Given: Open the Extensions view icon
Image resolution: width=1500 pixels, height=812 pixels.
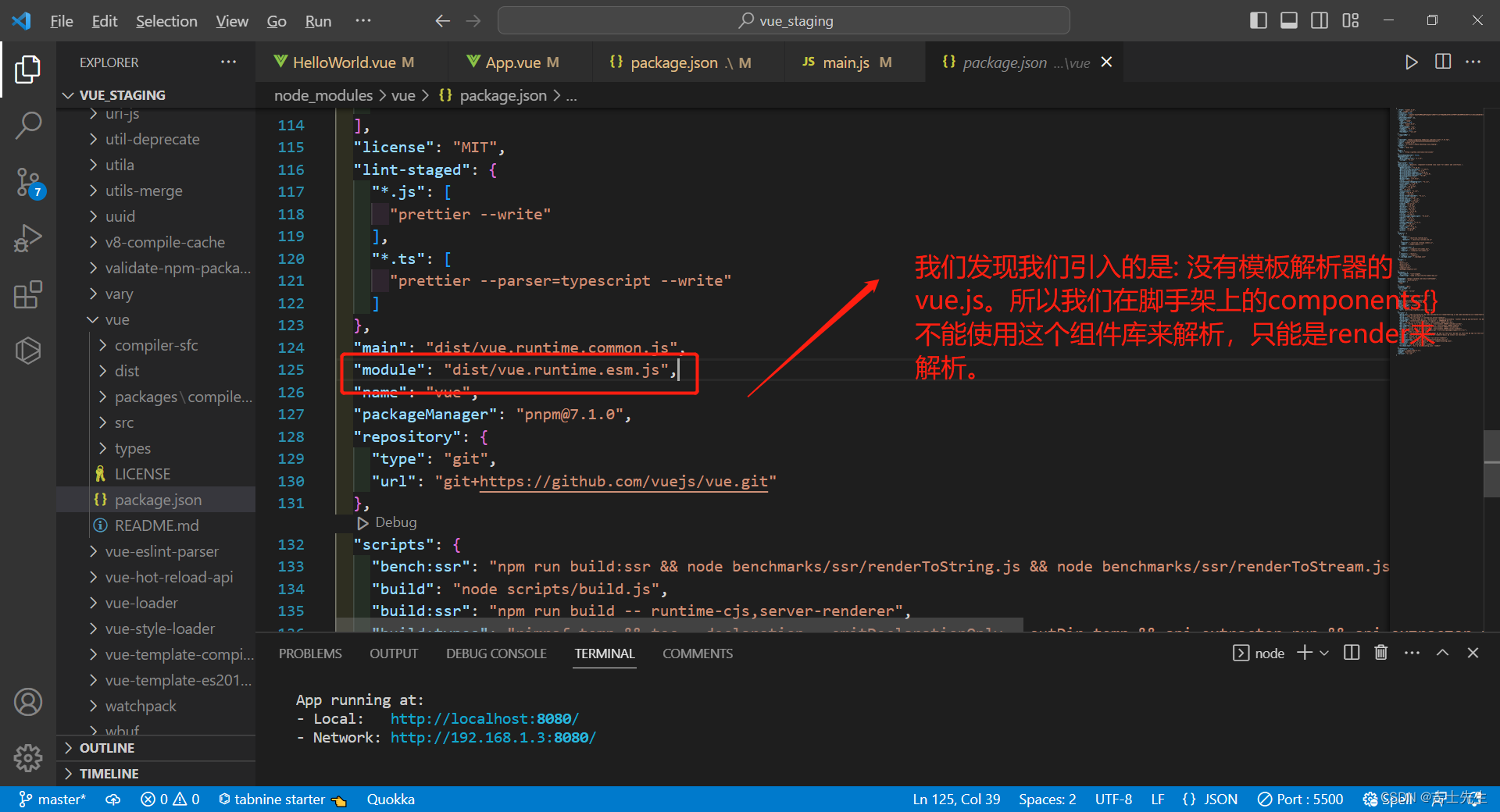Looking at the screenshot, I should click(x=28, y=295).
